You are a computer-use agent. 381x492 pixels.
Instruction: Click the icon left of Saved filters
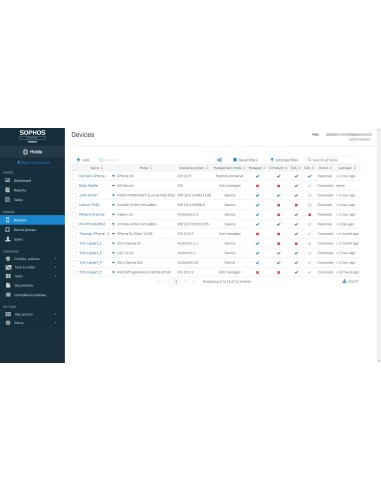tap(219, 160)
